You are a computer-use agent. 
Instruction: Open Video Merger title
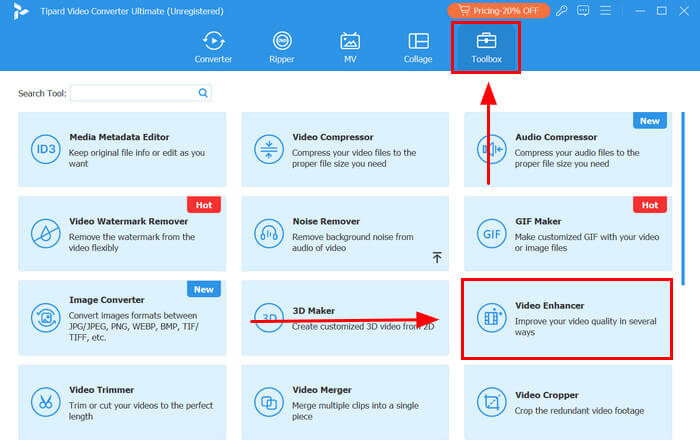click(321, 390)
